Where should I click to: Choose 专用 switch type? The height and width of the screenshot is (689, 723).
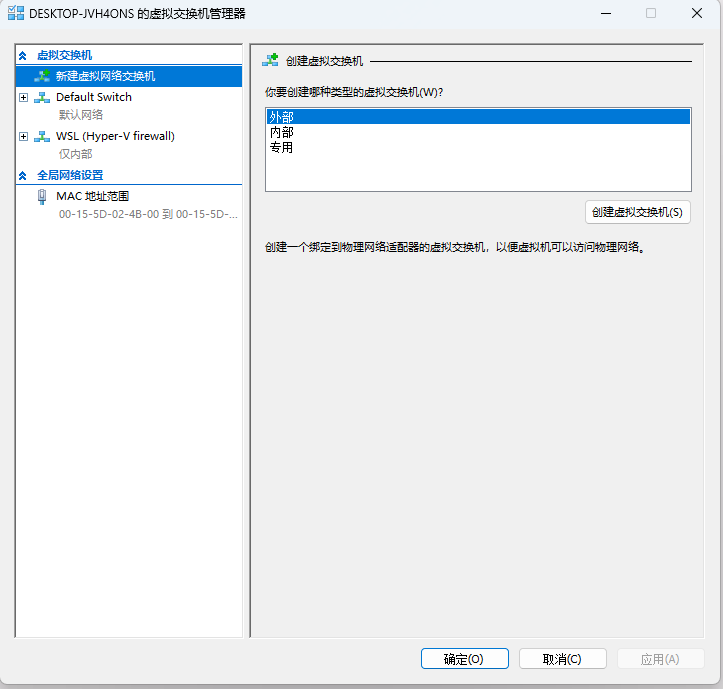[478, 148]
